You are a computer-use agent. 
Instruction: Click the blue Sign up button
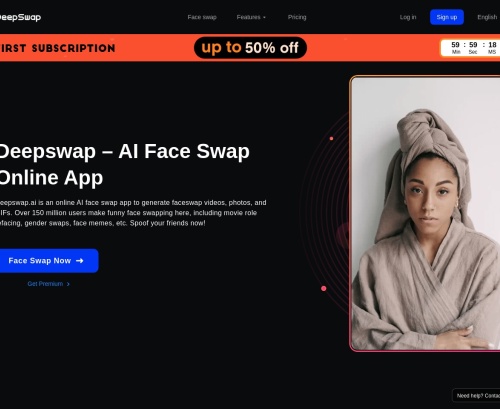click(447, 17)
